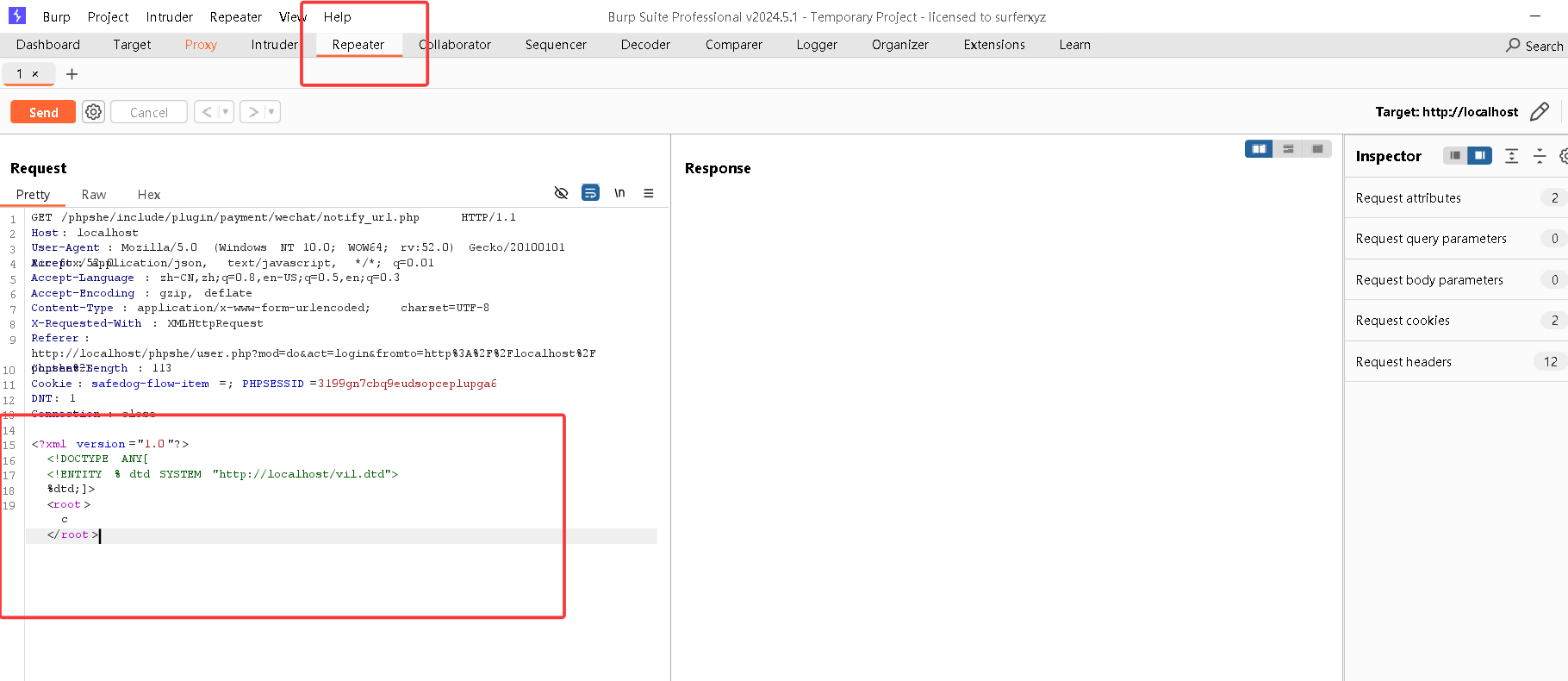Switch to the Dashboard tab
The image size is (1568, 681).
click(x=48, y=45)
